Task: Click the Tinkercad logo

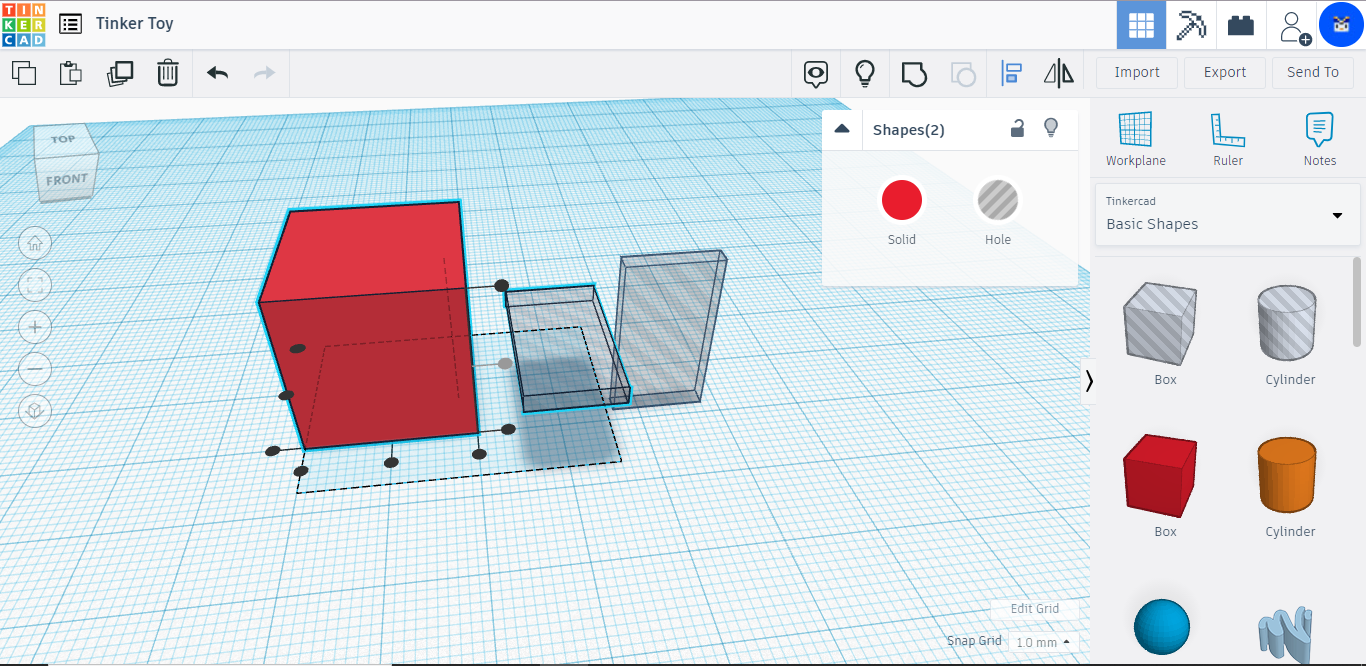Action: click(23, 24)
